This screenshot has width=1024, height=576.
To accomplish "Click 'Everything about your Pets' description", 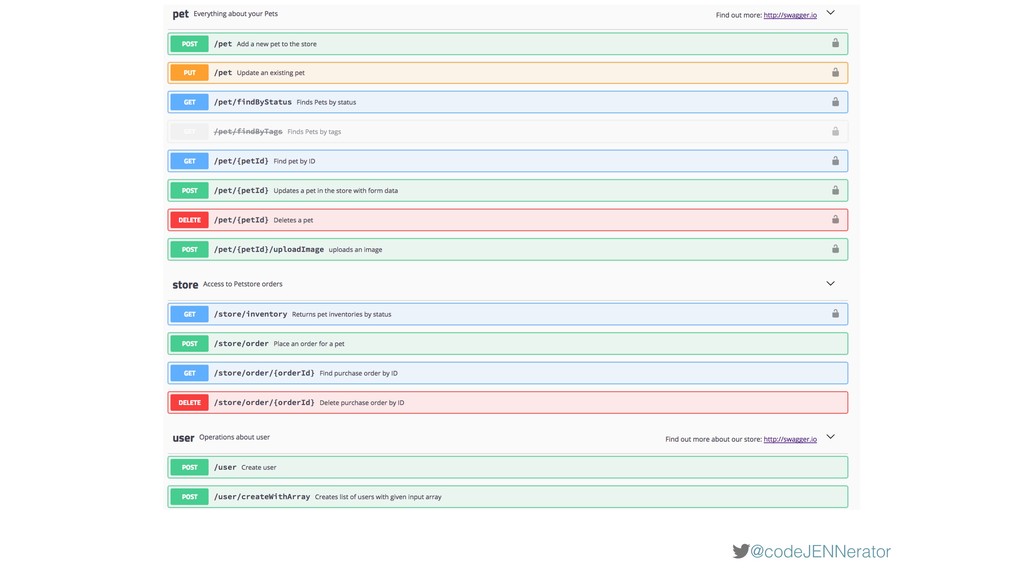I will tap(235, 14).
